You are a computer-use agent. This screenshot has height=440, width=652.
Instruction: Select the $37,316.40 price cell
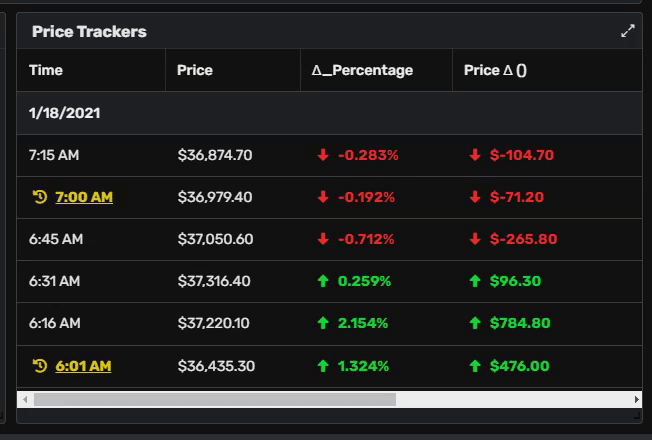tap(214, 281)
